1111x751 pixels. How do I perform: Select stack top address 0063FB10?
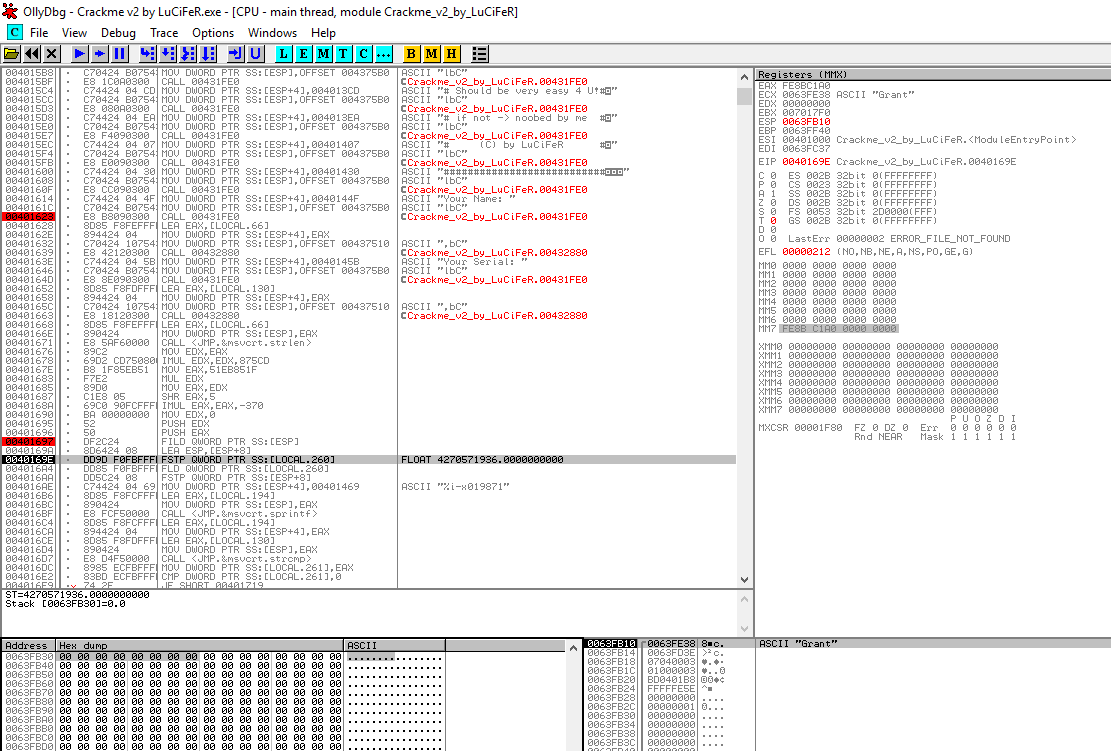(611, 644)
